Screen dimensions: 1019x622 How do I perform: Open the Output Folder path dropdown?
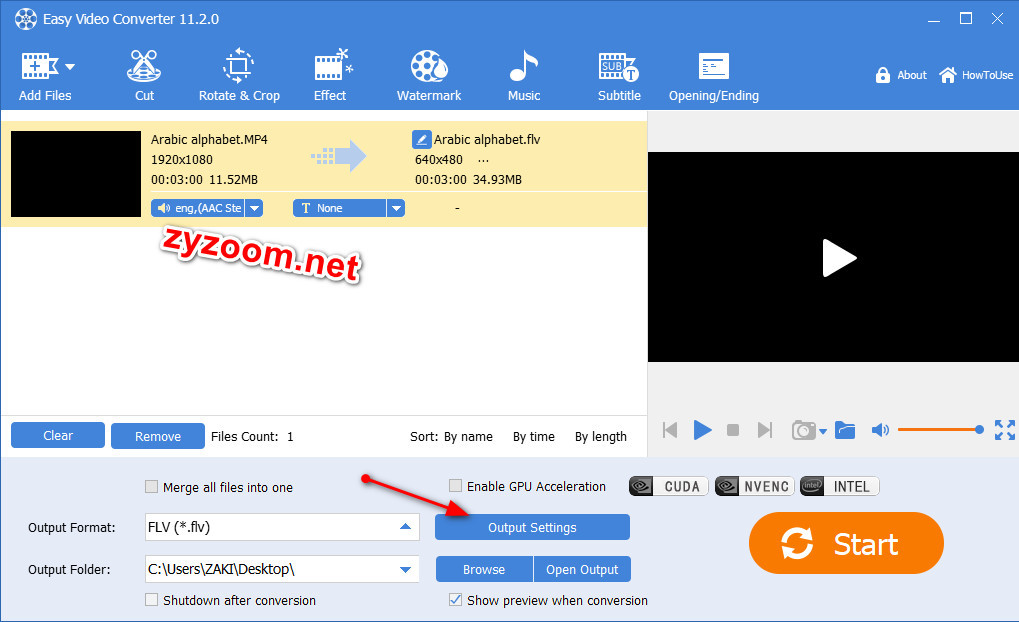pos(406,569)
